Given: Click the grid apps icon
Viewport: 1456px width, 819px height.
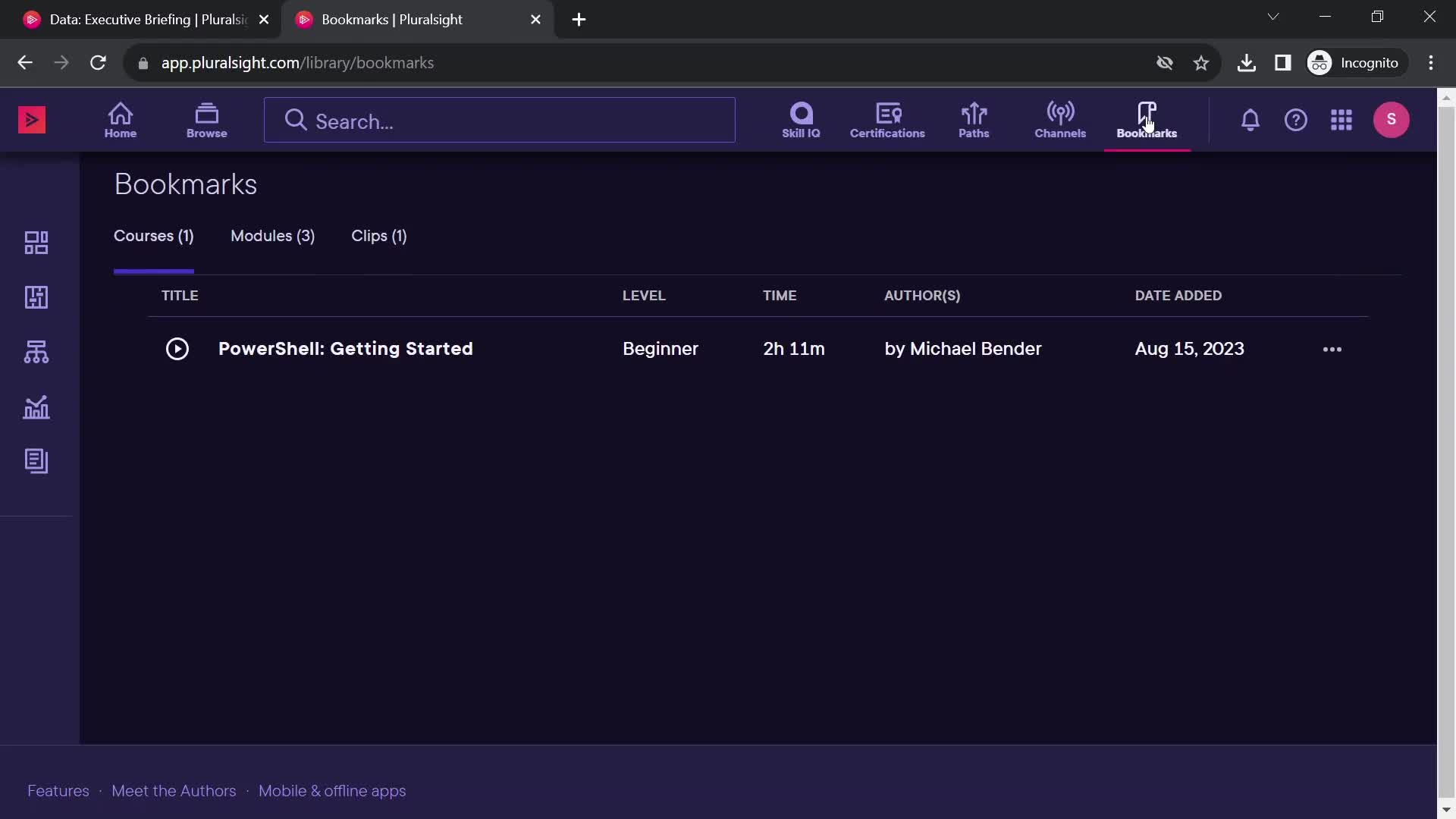Looking at the screenshot, I should [x=1341, y=119].
